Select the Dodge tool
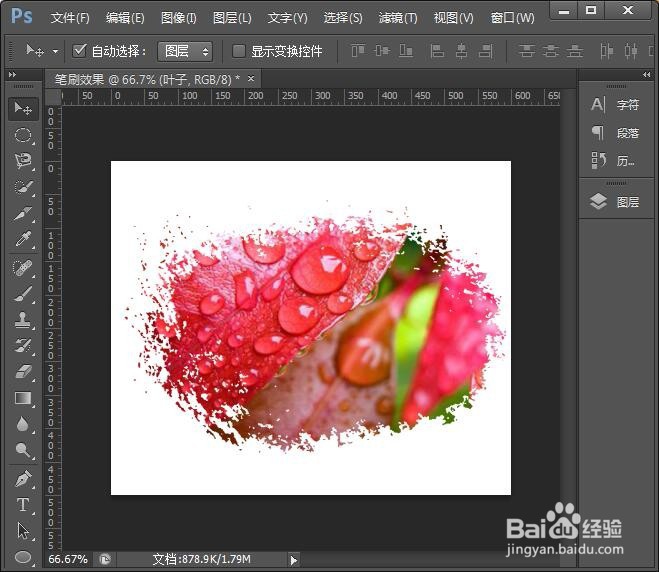The image size is (659, 572). 23,450
